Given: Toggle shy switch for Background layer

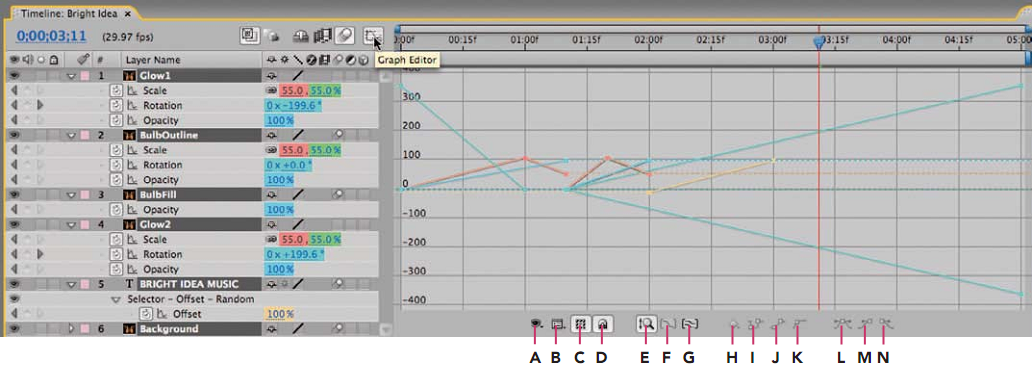Looking at the screenshot, I should point(271,329).
